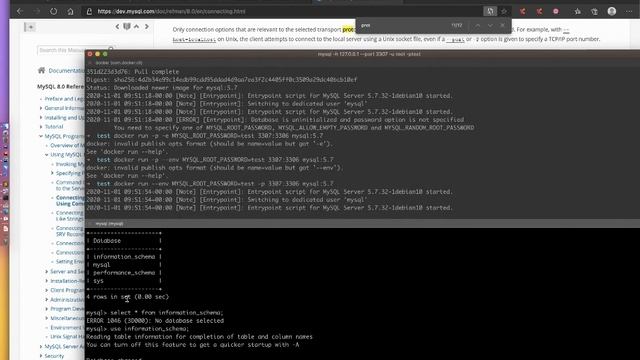640x360 pixels.
Task: Expand the General Information section
Action: click(x=41, y=108)
